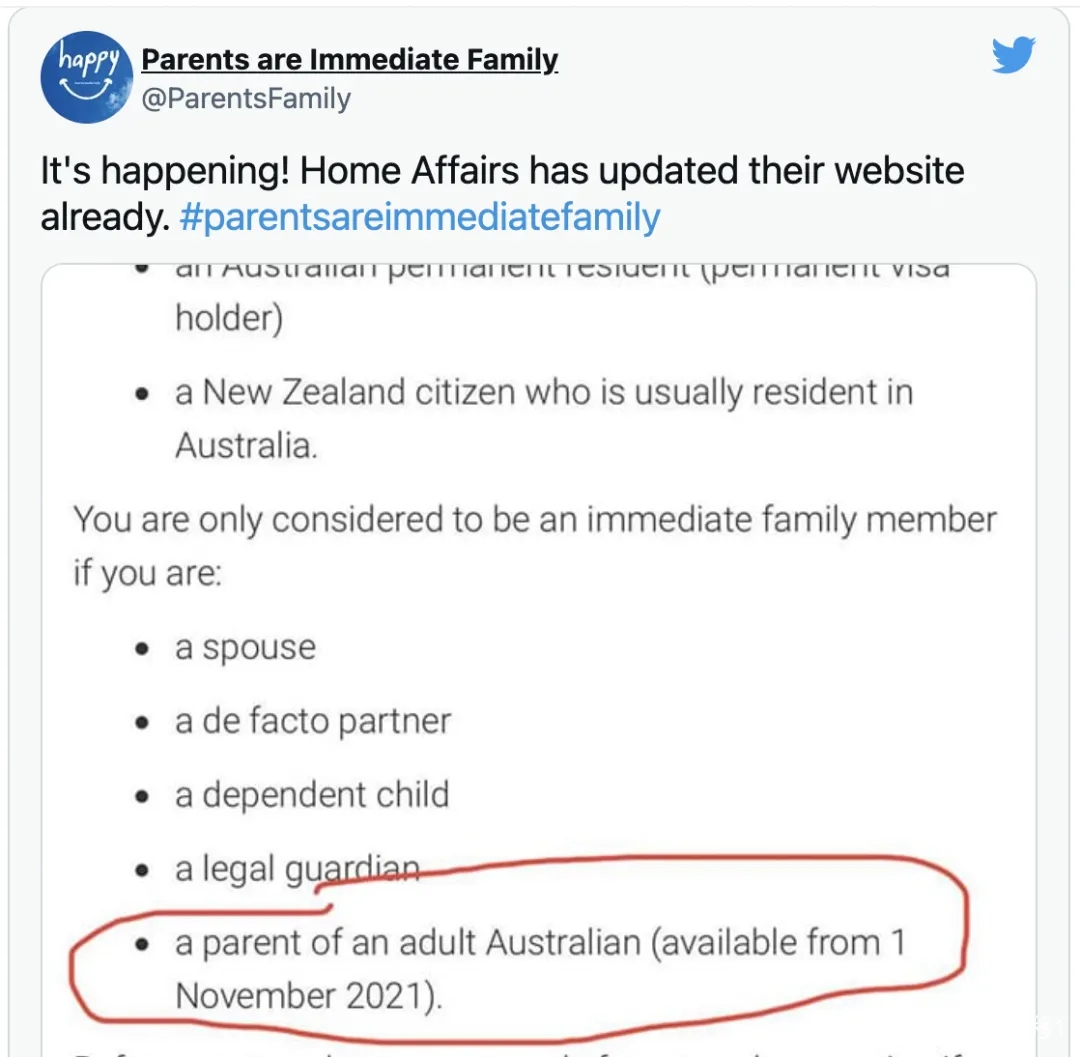Select the "a dependent child" list item
This screenshot has width=1080, height=1057.
pos(312,795)
